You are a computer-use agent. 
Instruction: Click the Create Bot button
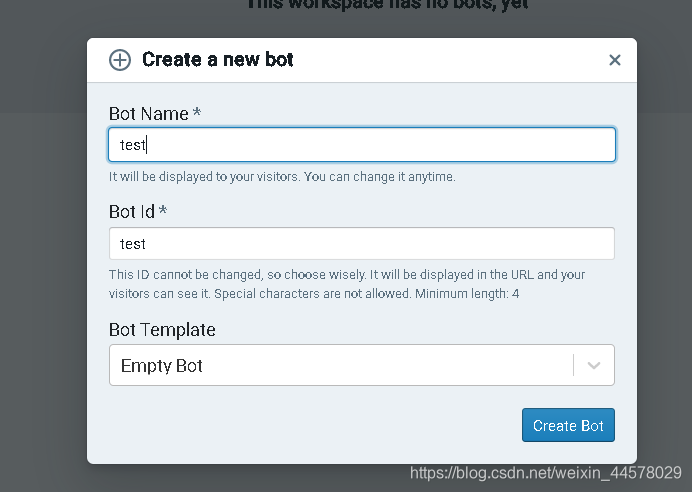pos(568,425)
